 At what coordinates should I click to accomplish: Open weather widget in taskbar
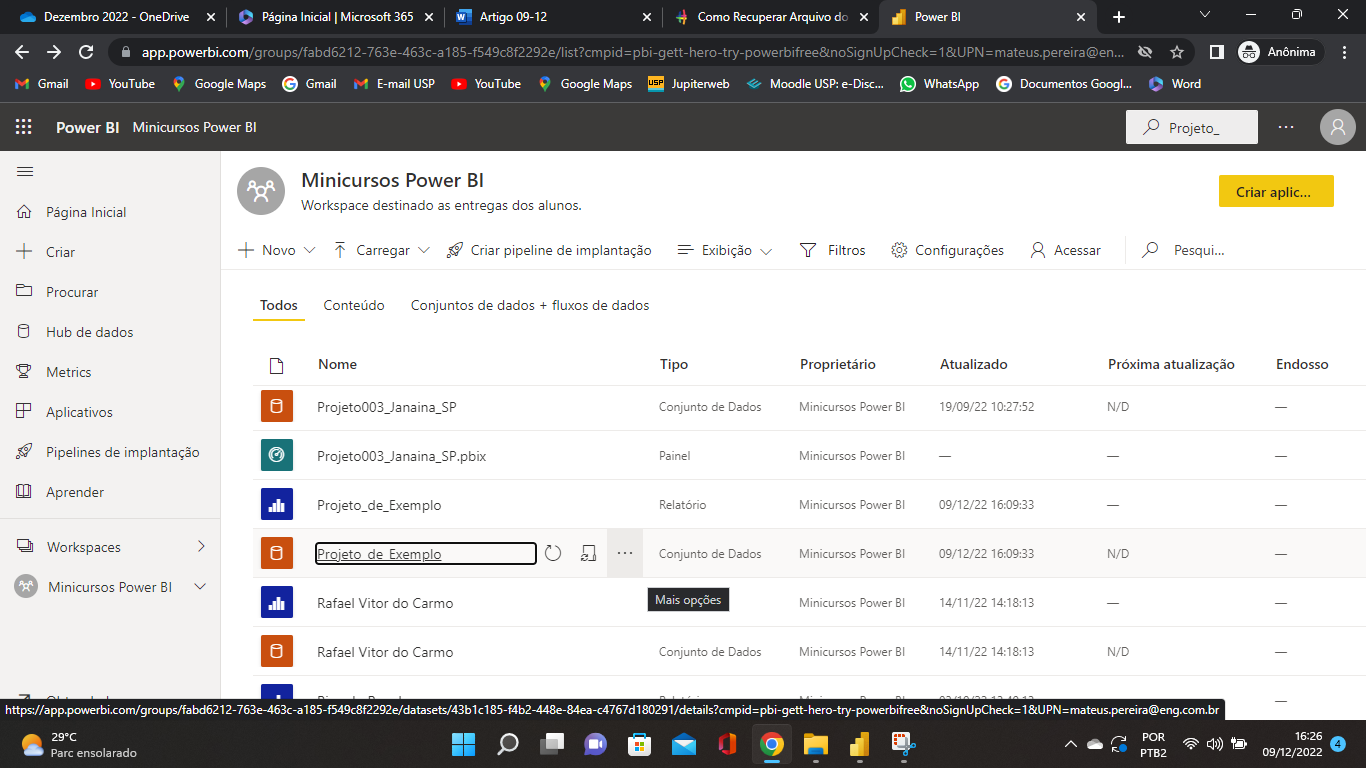click(78, 744)
